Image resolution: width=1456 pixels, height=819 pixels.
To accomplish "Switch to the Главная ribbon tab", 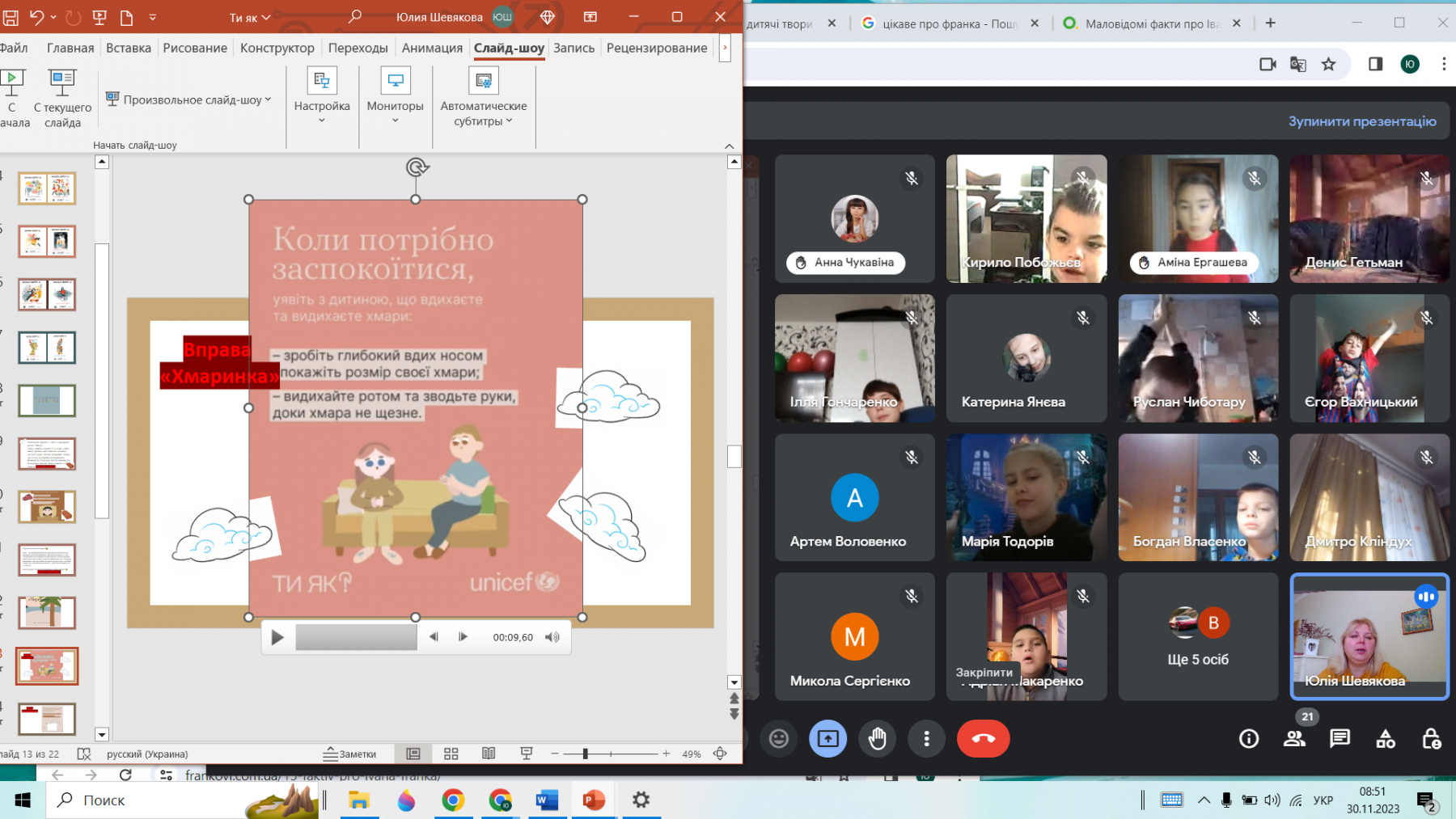I will click(x=70, y=48).
